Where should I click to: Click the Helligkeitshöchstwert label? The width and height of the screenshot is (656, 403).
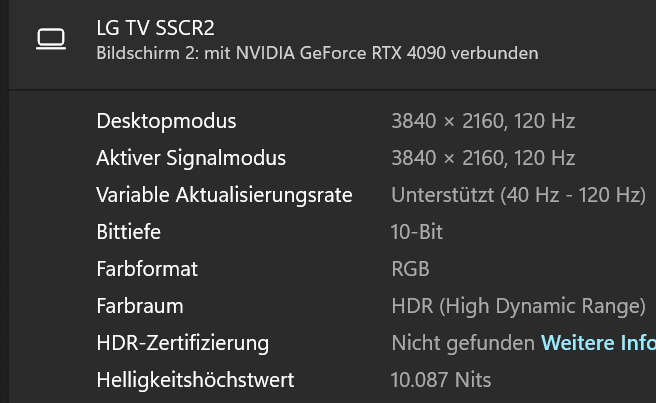tap(195, 380)
